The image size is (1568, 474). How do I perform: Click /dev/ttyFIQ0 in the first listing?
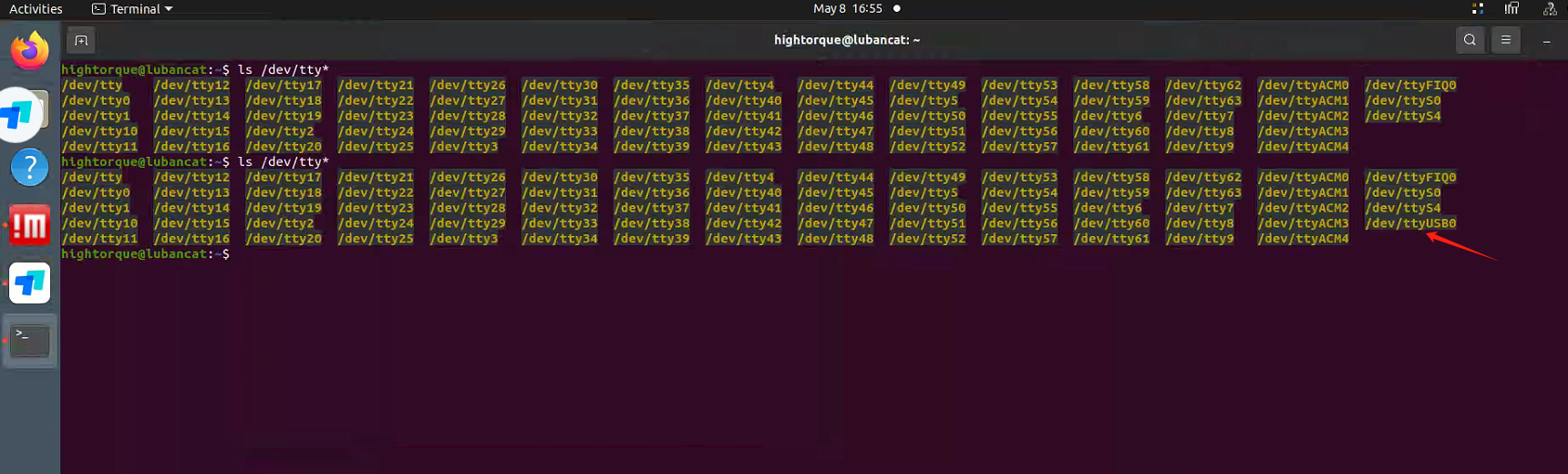[x=1410, y=85]
